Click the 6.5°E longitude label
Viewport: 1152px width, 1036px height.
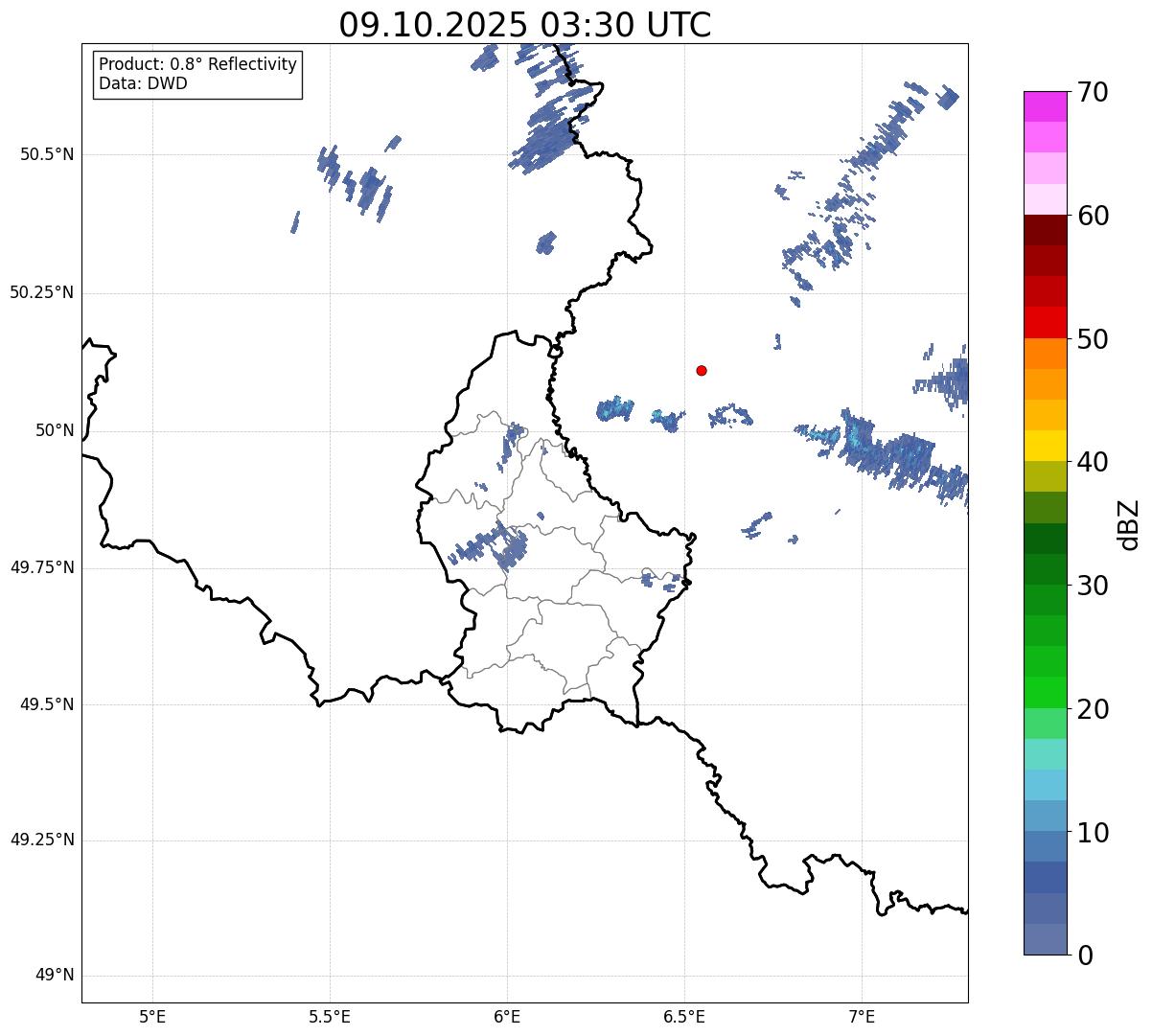pyautogui.click(x=684, y=1017)
